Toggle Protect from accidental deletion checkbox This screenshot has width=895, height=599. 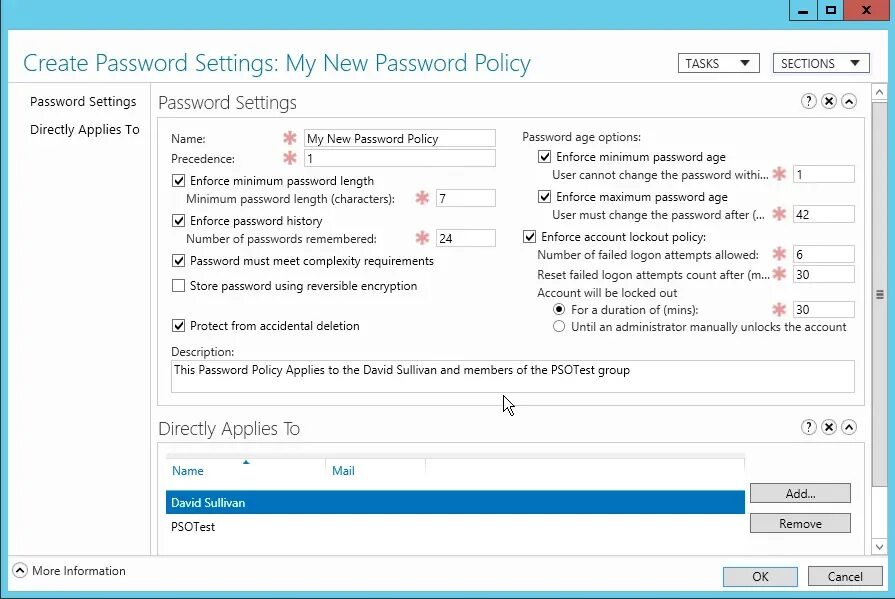(x=180, y=326)
